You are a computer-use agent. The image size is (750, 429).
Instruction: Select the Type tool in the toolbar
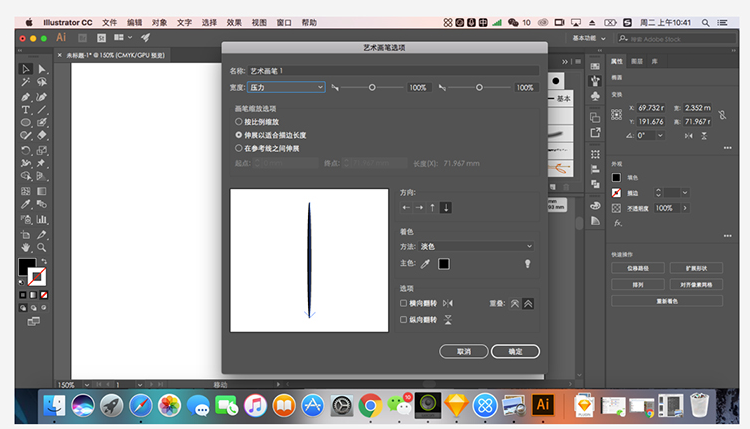[x=26, y=110]
